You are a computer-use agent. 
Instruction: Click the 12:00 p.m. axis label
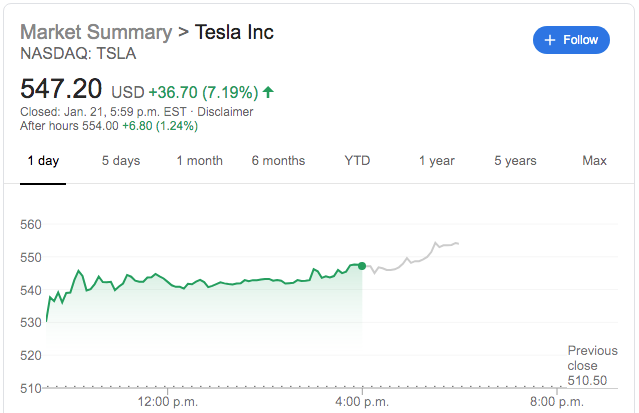pyautogui.click(x=168, y=402)
